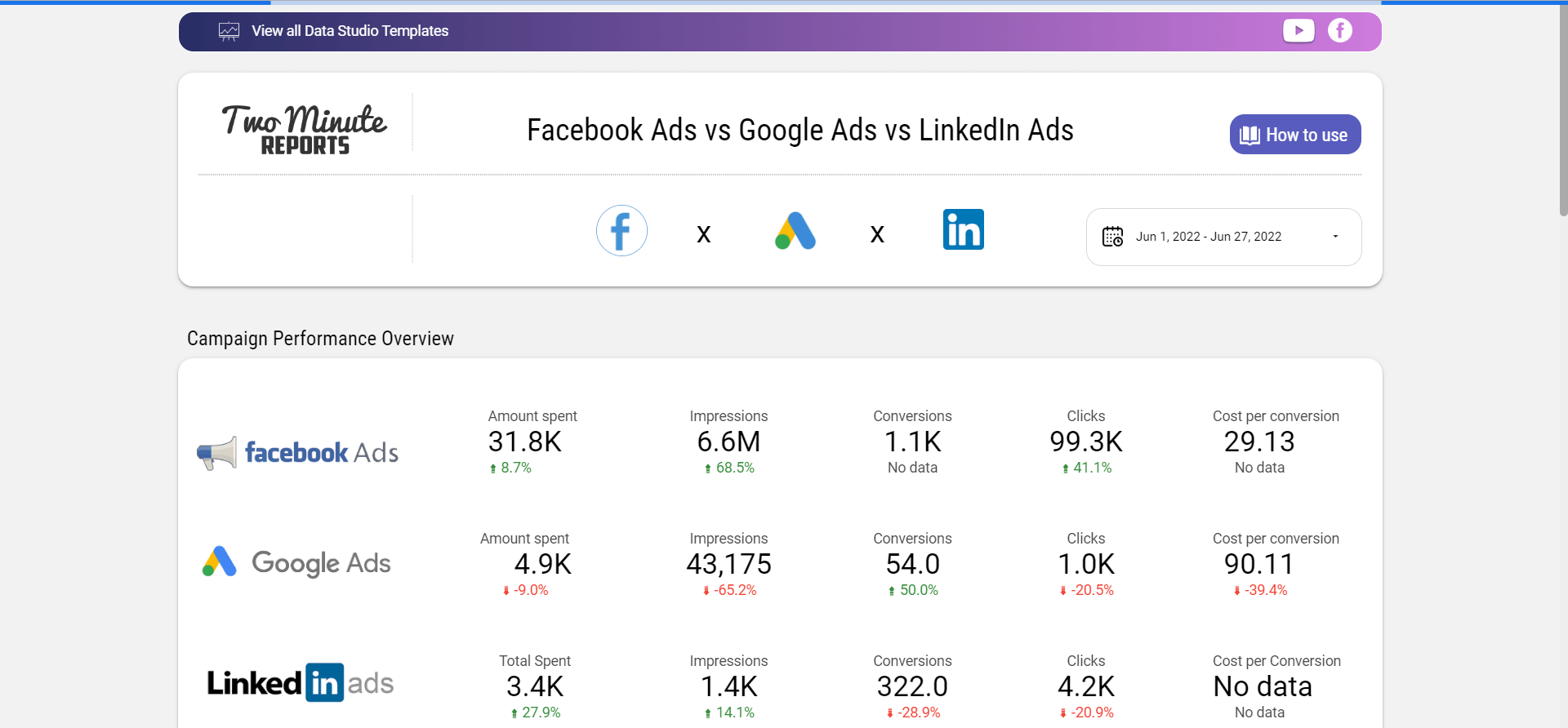Select LinkedIn Impressions value 1.4K
1568x728 pixels.
pos(728,686)
